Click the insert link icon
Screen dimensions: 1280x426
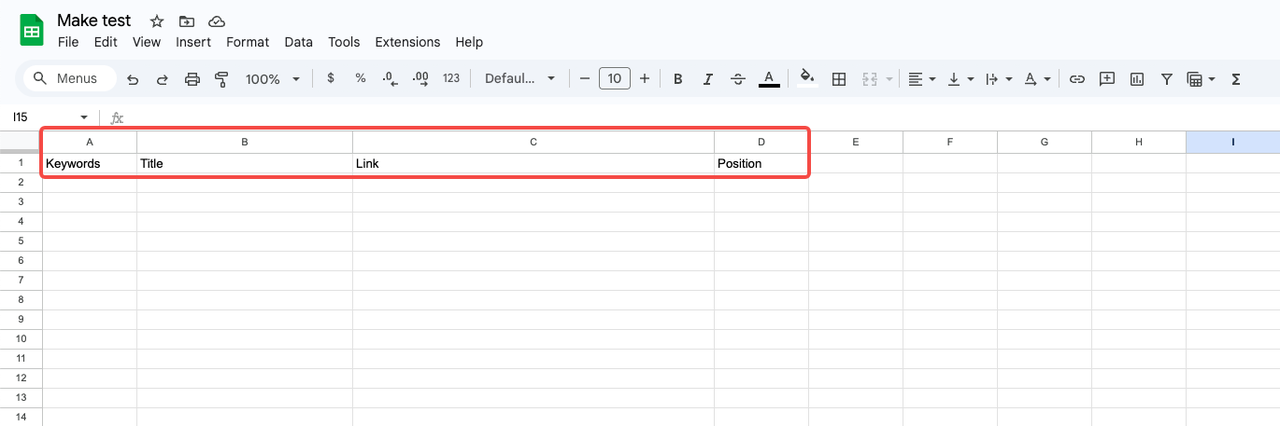(x=1077, y=79)
